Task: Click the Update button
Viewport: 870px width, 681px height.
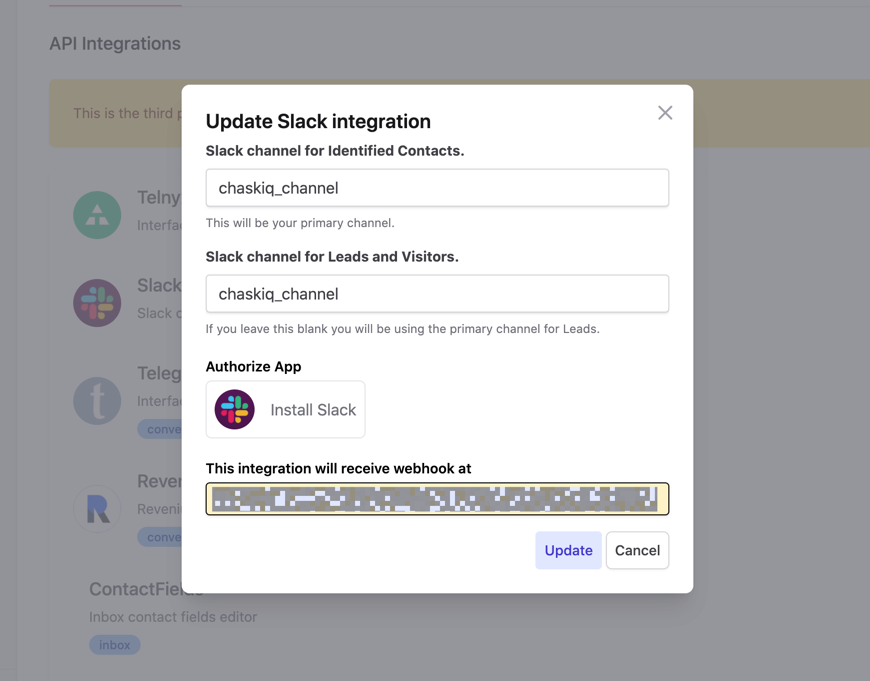Action: (x=568, y=550)
